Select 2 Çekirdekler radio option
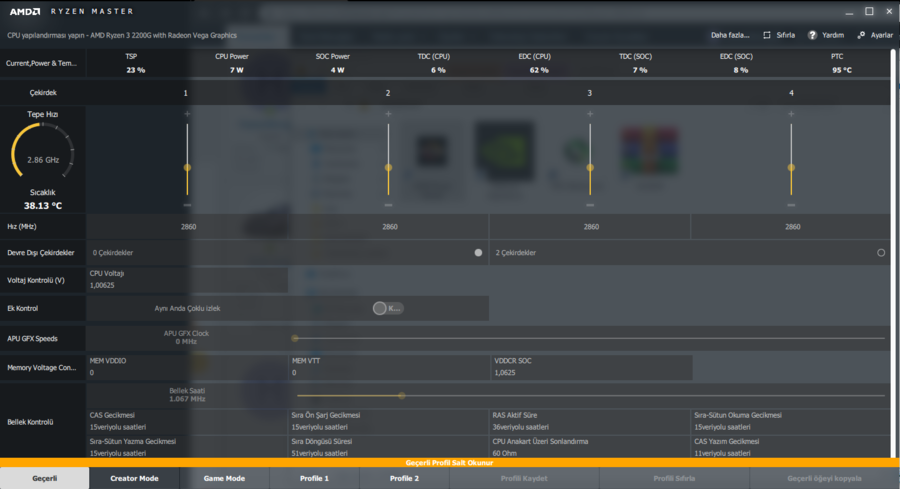Screen dimensions: 900x489 pos(881,253)
